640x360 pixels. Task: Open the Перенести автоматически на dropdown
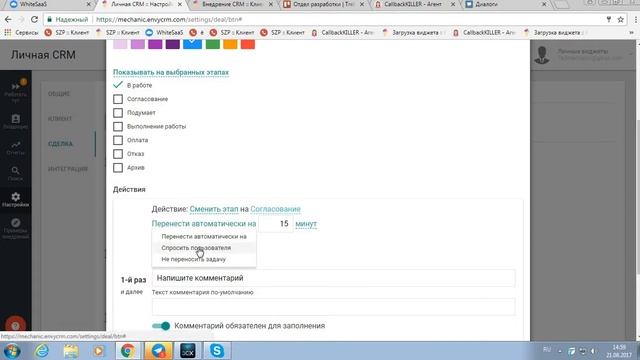point(204,224)
